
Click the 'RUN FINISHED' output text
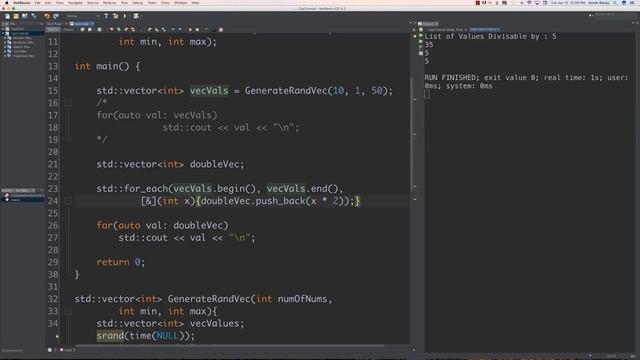click(450, 78)
